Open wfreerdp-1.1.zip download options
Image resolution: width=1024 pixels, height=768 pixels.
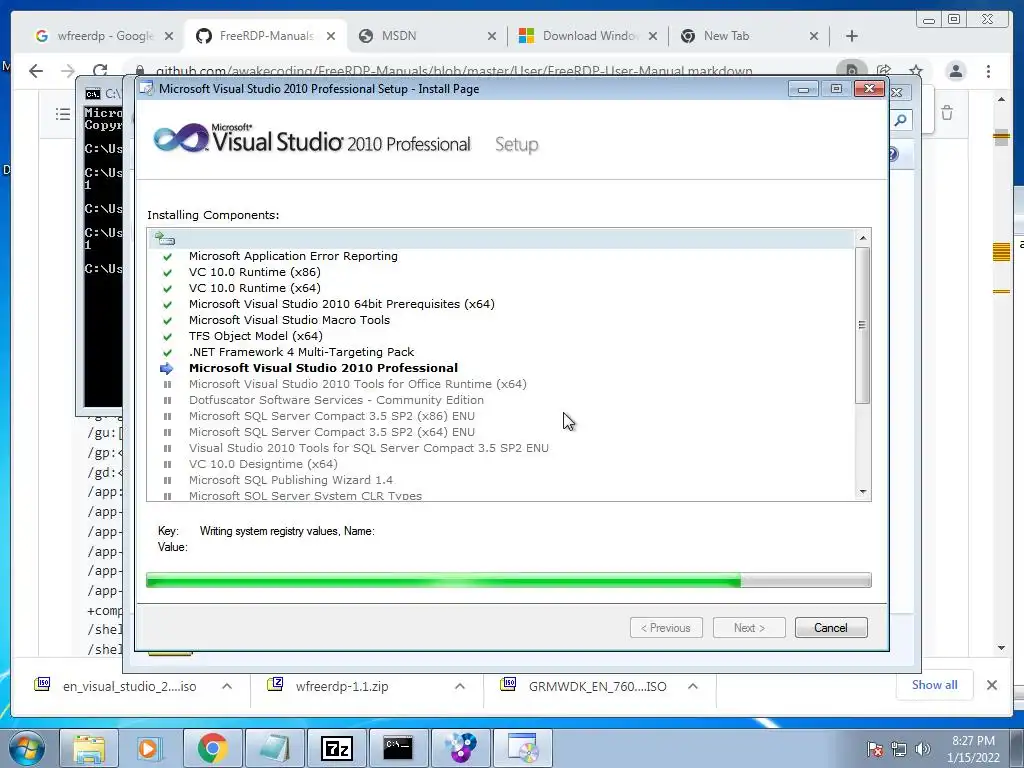point(460,686)
